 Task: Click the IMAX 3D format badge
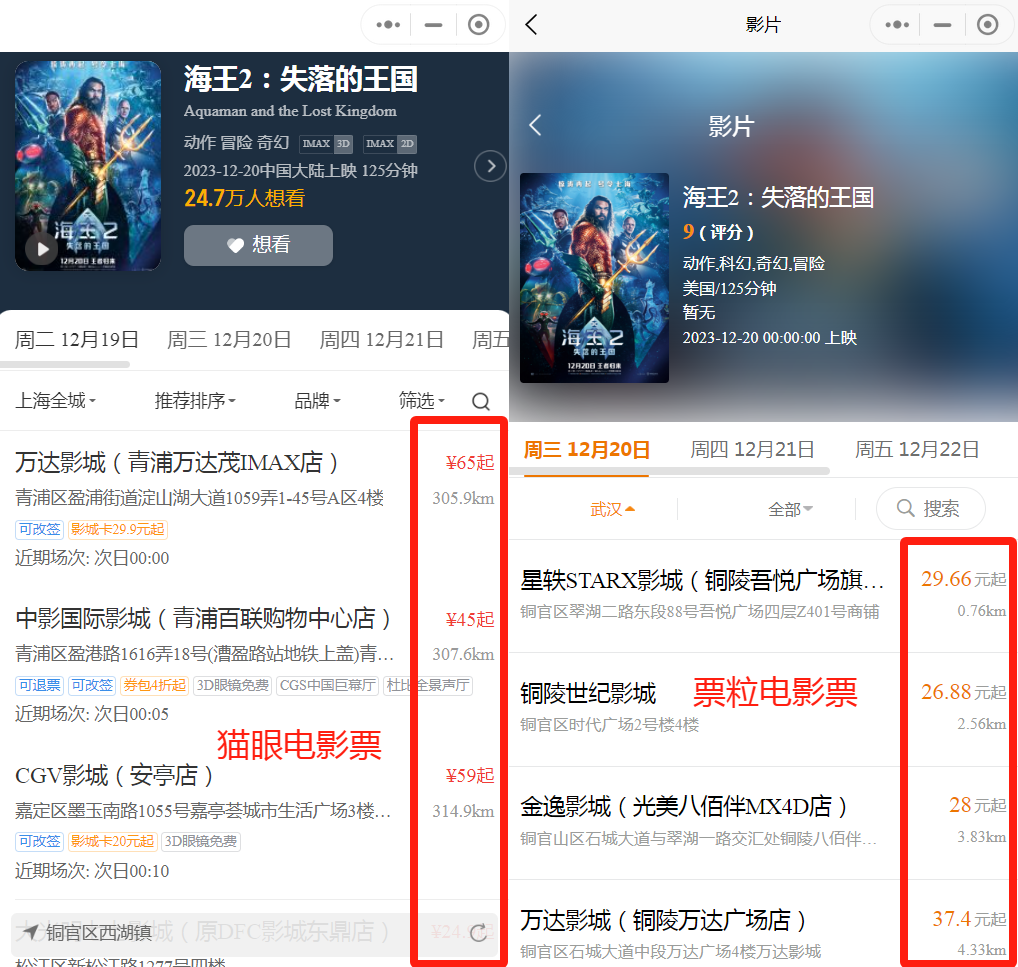click(326, 144)
